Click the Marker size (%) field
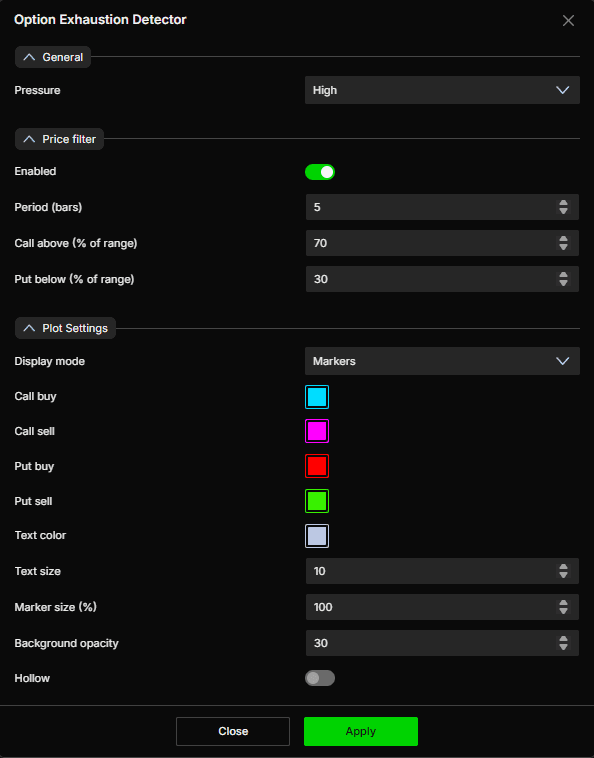Viewport: 594px width, 758px height. tap(442, 607)
